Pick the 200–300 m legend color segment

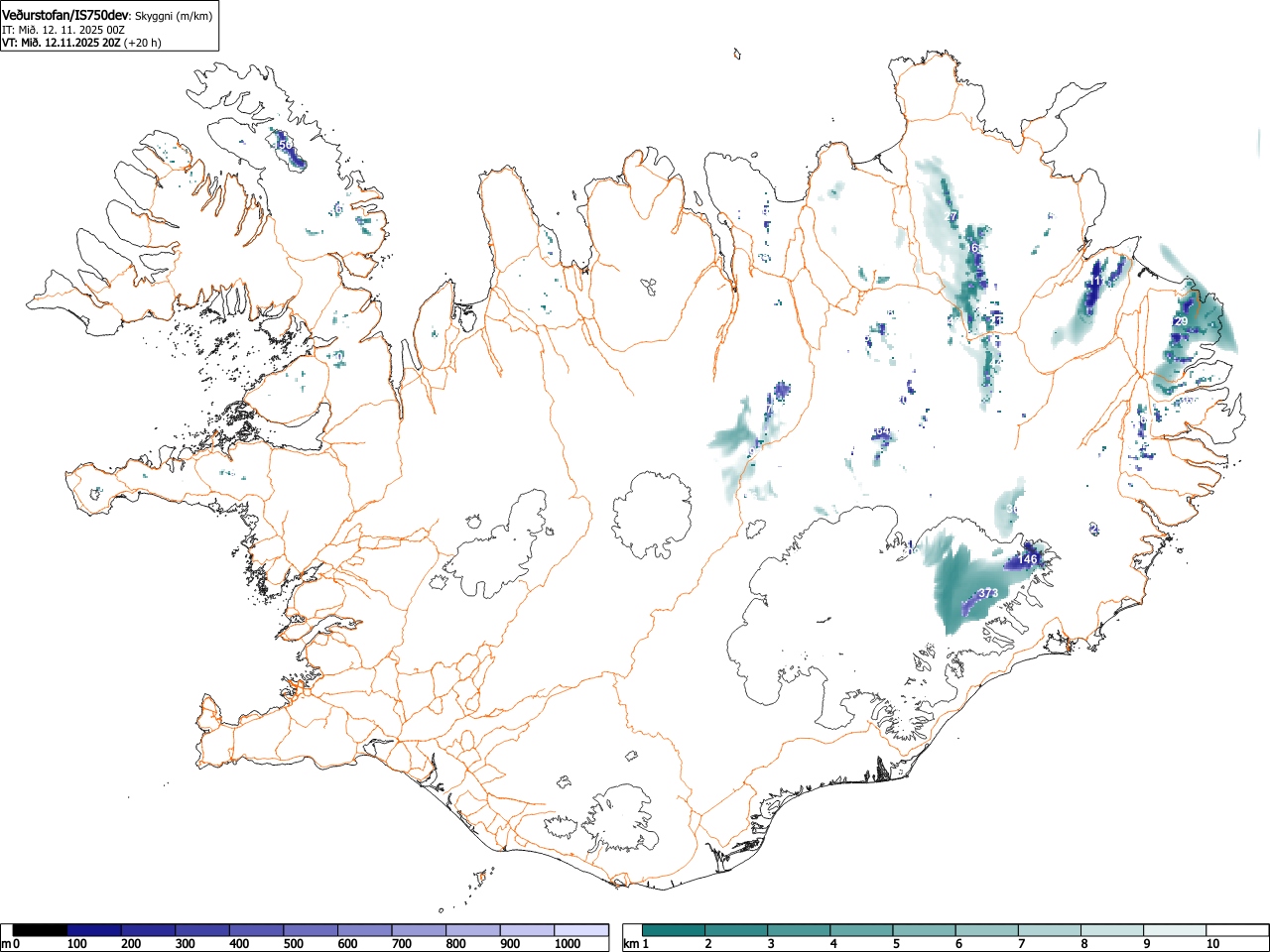click(149, 930)
